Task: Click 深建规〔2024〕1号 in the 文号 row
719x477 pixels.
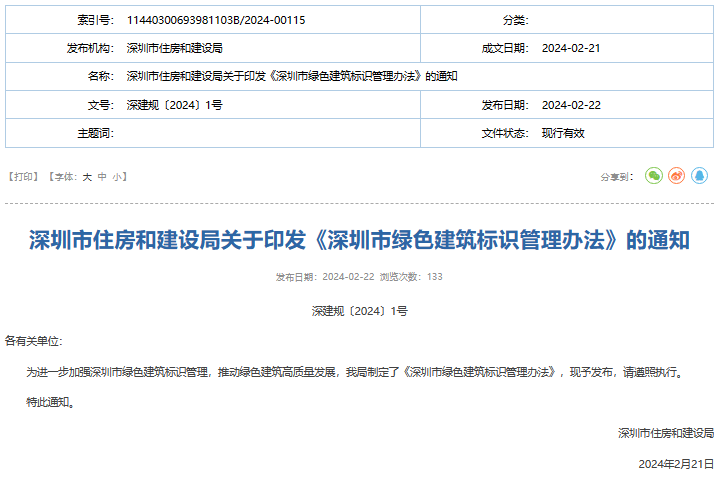Action: 174,105
